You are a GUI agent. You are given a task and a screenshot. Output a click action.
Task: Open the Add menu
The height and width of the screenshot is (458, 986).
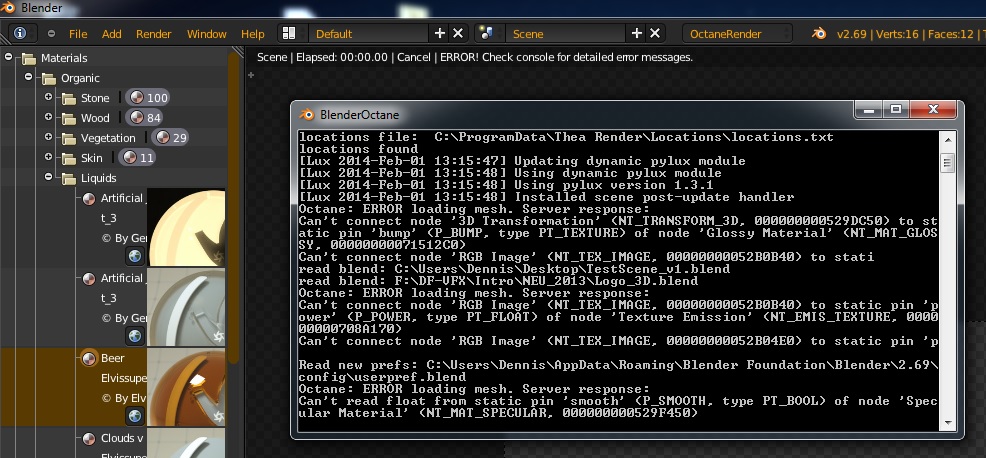[x=112, y=34]
